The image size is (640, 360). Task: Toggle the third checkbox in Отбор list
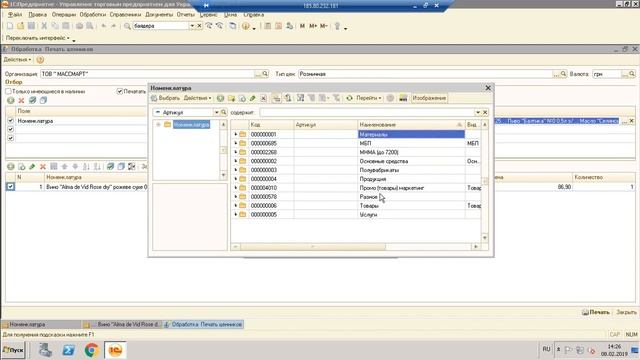click(x=11, y=138)
